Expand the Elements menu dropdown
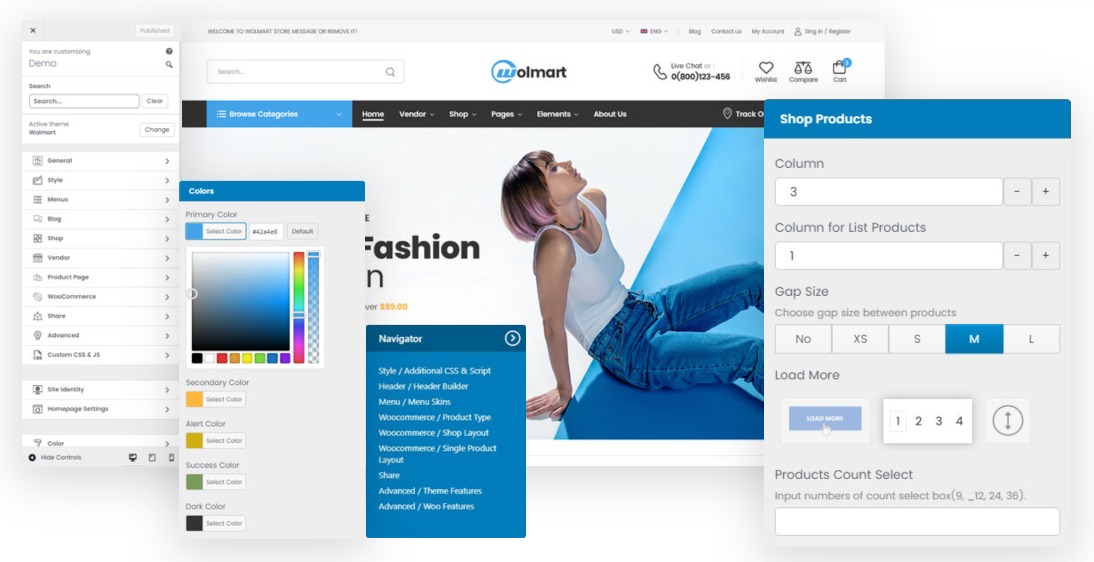1094x562 pixels. pyautogui.click(x=557, y=114)
